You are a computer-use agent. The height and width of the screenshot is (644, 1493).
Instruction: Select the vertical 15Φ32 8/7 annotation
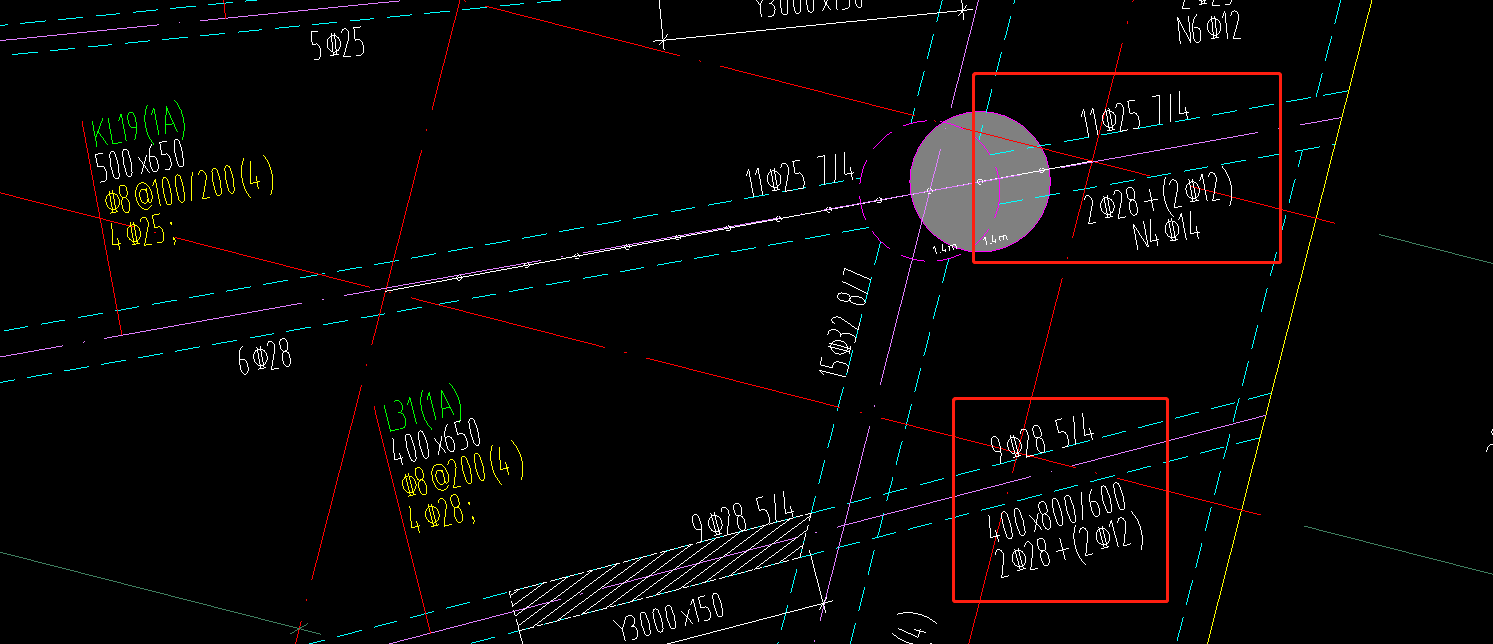point(846,323)
